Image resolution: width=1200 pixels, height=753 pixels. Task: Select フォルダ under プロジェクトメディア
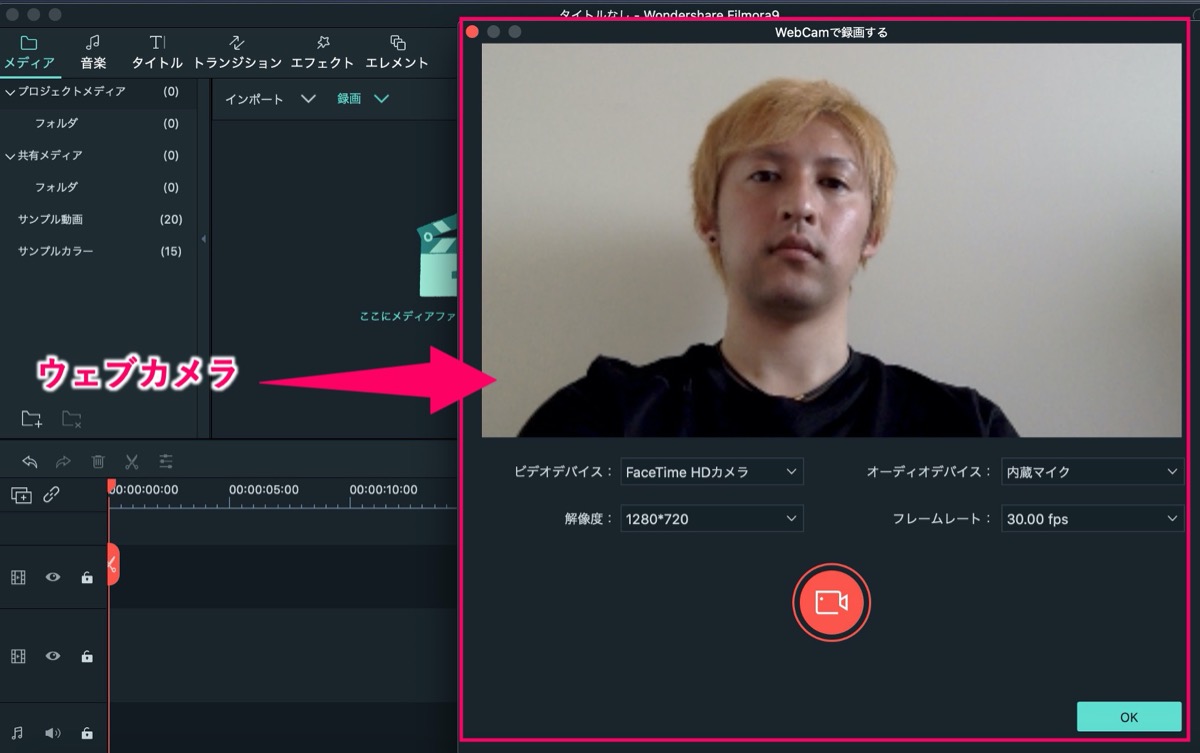pyautogui.click(x=56, y=124)
